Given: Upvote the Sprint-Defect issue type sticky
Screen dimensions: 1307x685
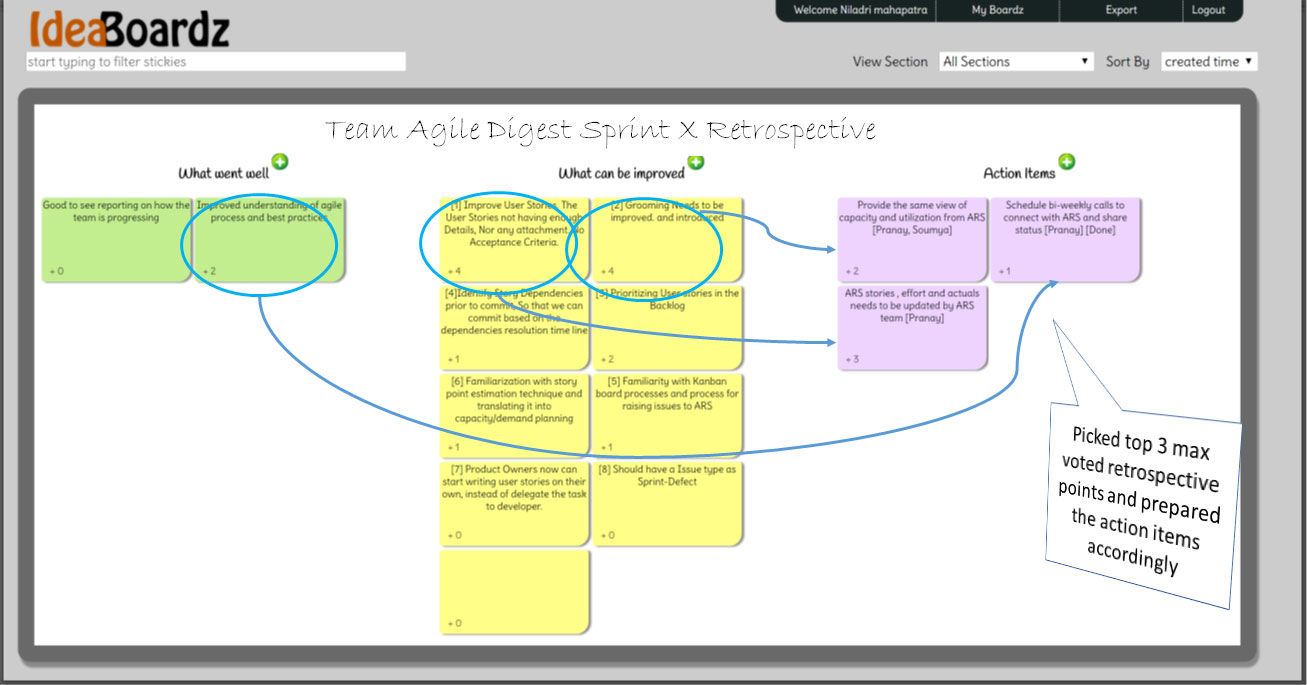Looking at the screenshot, I should coord(605,534).
